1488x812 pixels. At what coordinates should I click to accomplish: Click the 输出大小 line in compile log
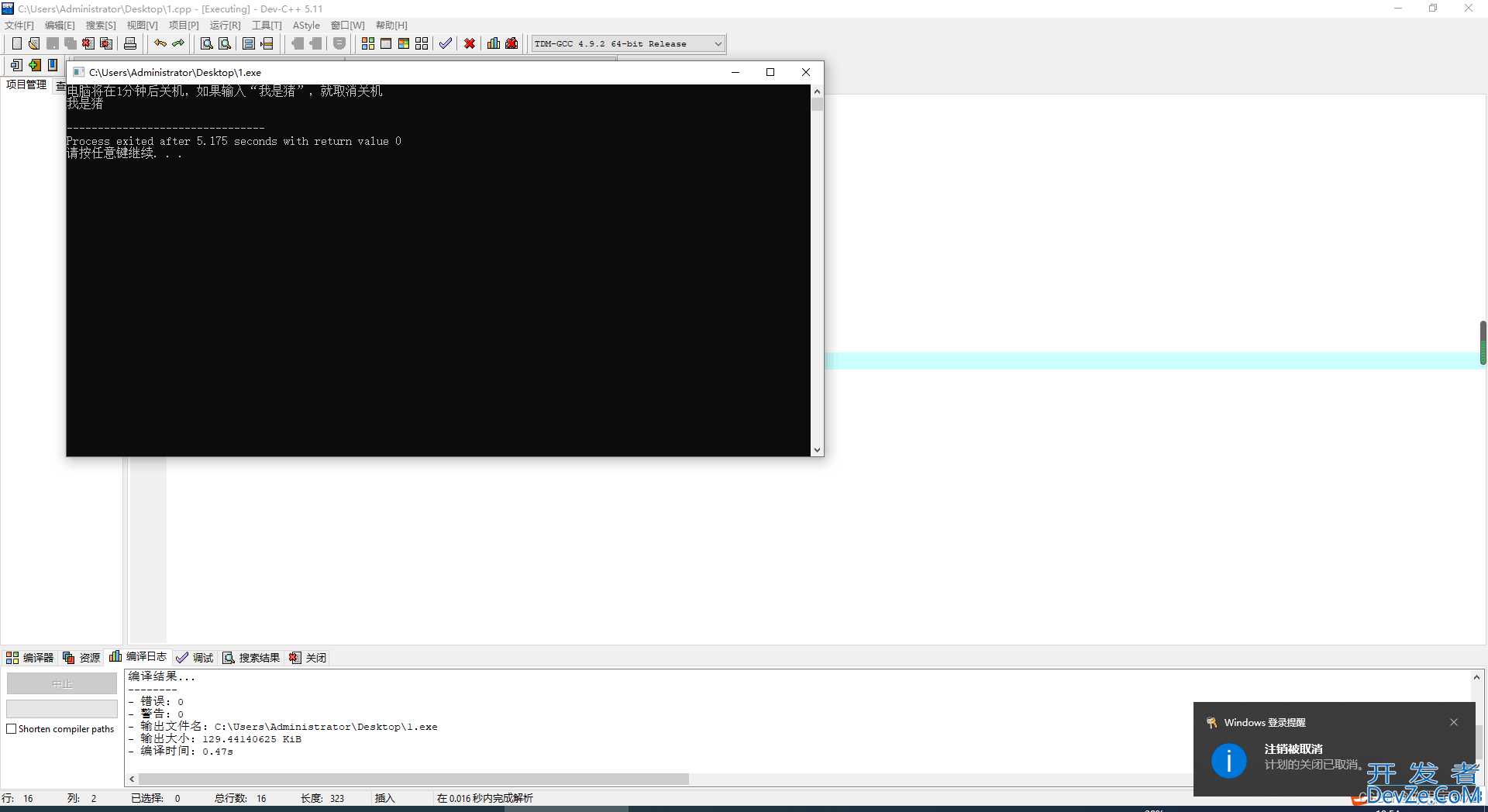pos(215,739)
